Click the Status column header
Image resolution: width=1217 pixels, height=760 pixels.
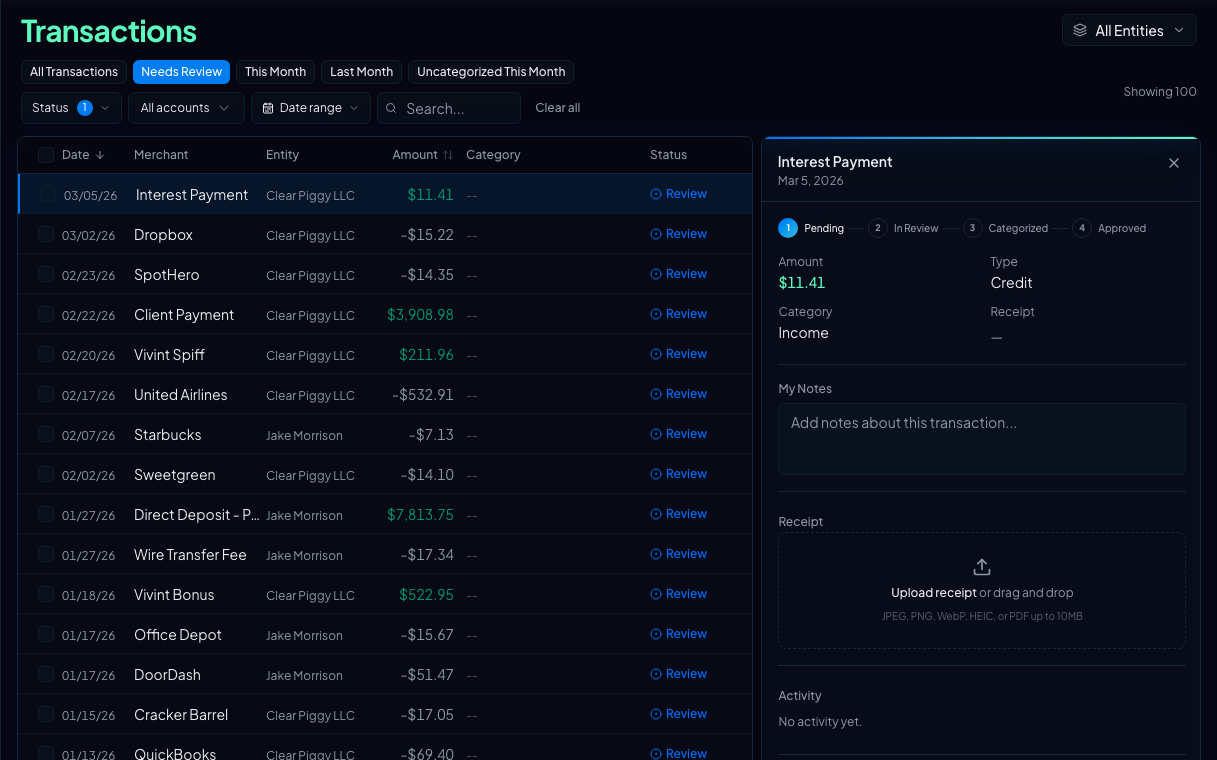click(668, 155)
